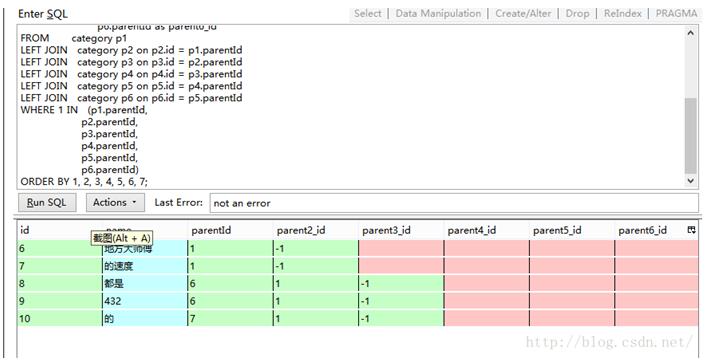Click the 'p6.parentId)' line in editor
This screenshot has height=363, width=708.
point(110,170)
